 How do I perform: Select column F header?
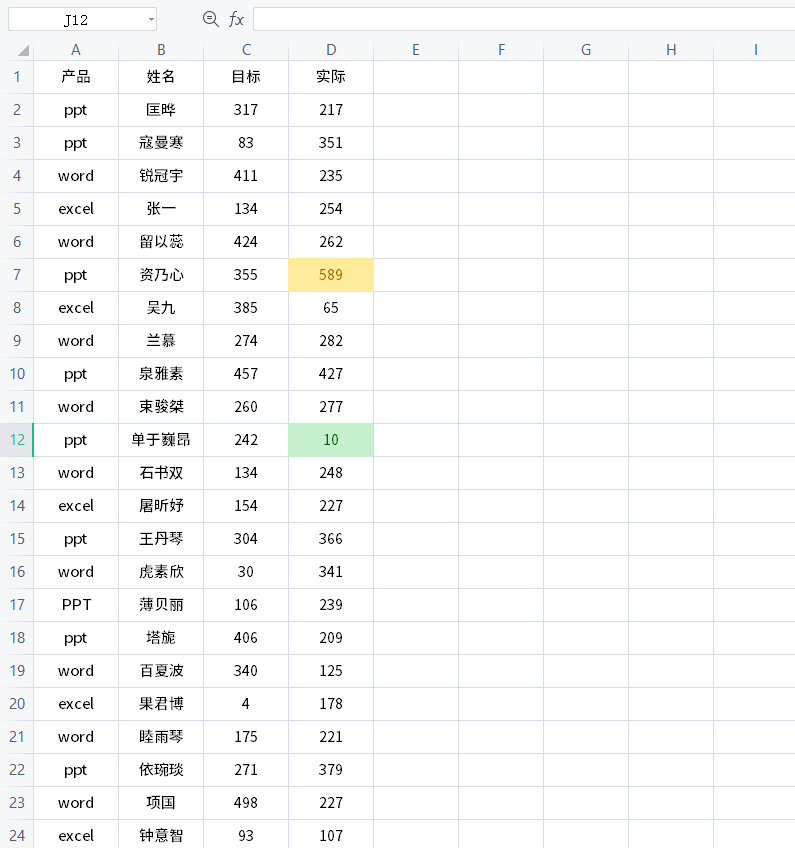pos(501,50)
